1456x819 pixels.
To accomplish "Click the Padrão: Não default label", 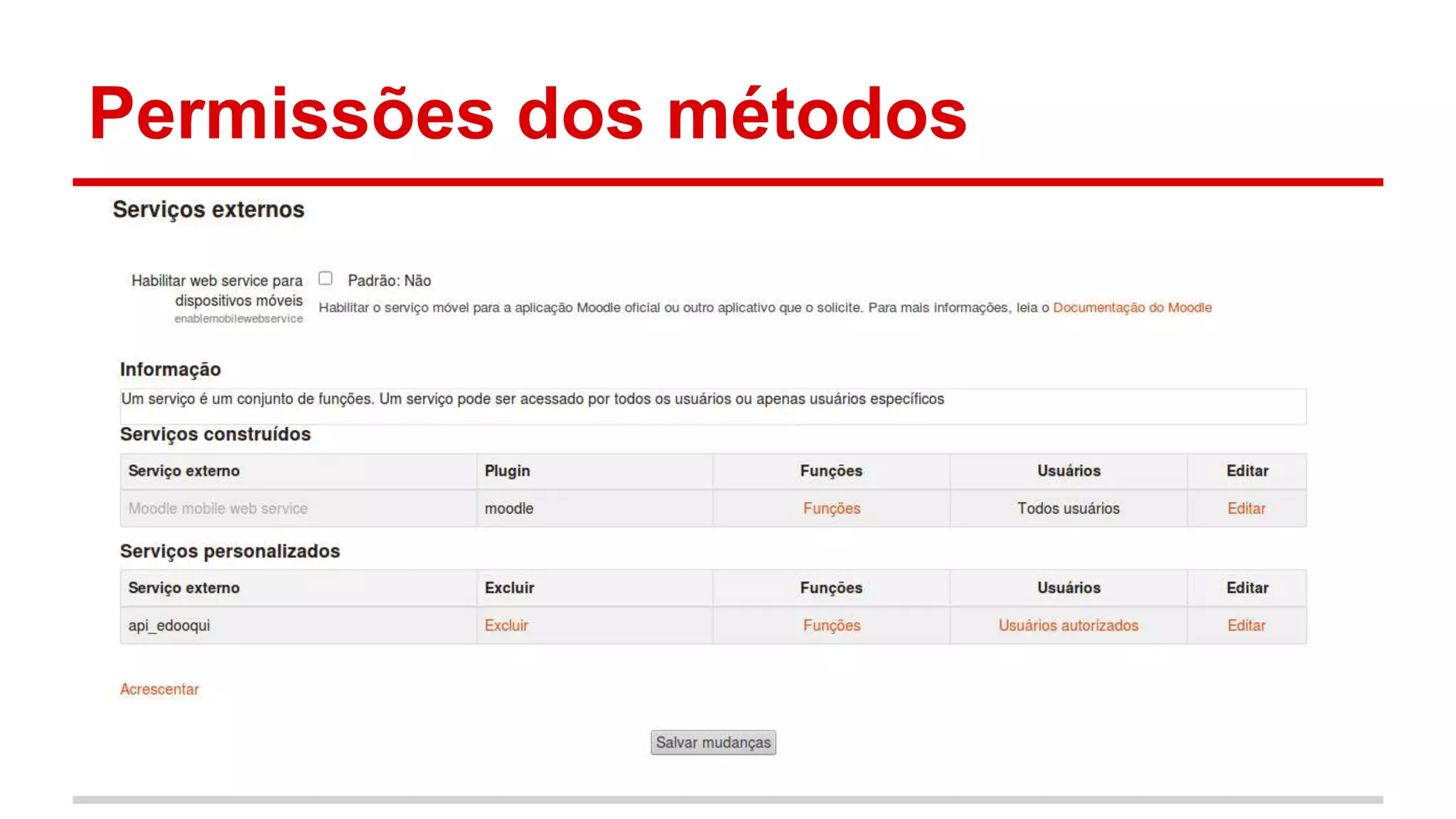I will 389,281.
